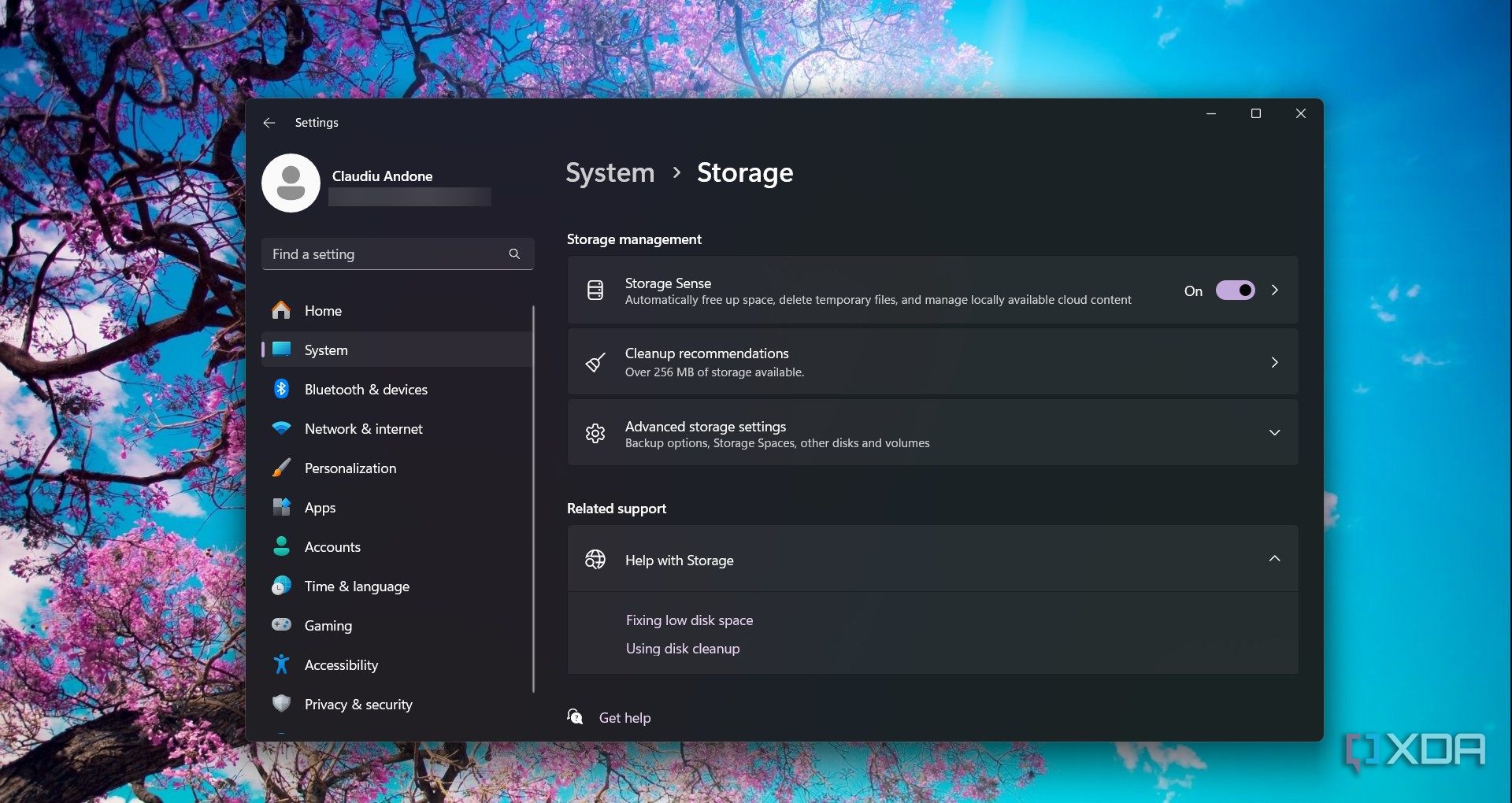The height and width of the screenshot is (803, 1512).
Task: Click the Advanced storage settings gear icon
Action: (x=595, y=433)
